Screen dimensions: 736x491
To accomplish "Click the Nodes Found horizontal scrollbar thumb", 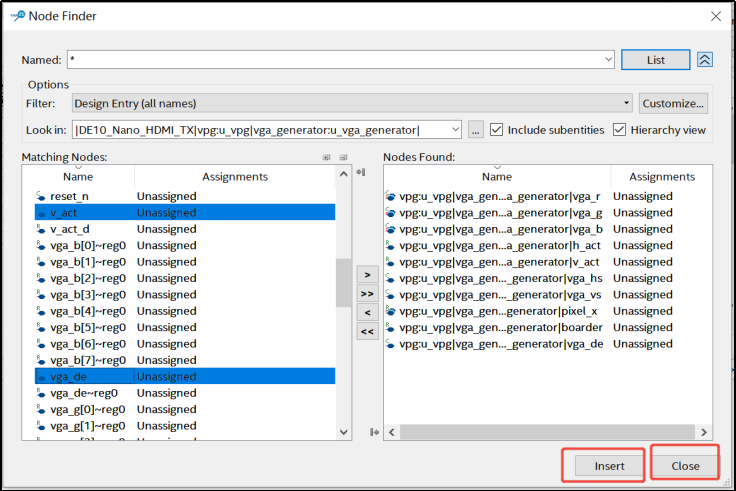I will tap(547, 432).
